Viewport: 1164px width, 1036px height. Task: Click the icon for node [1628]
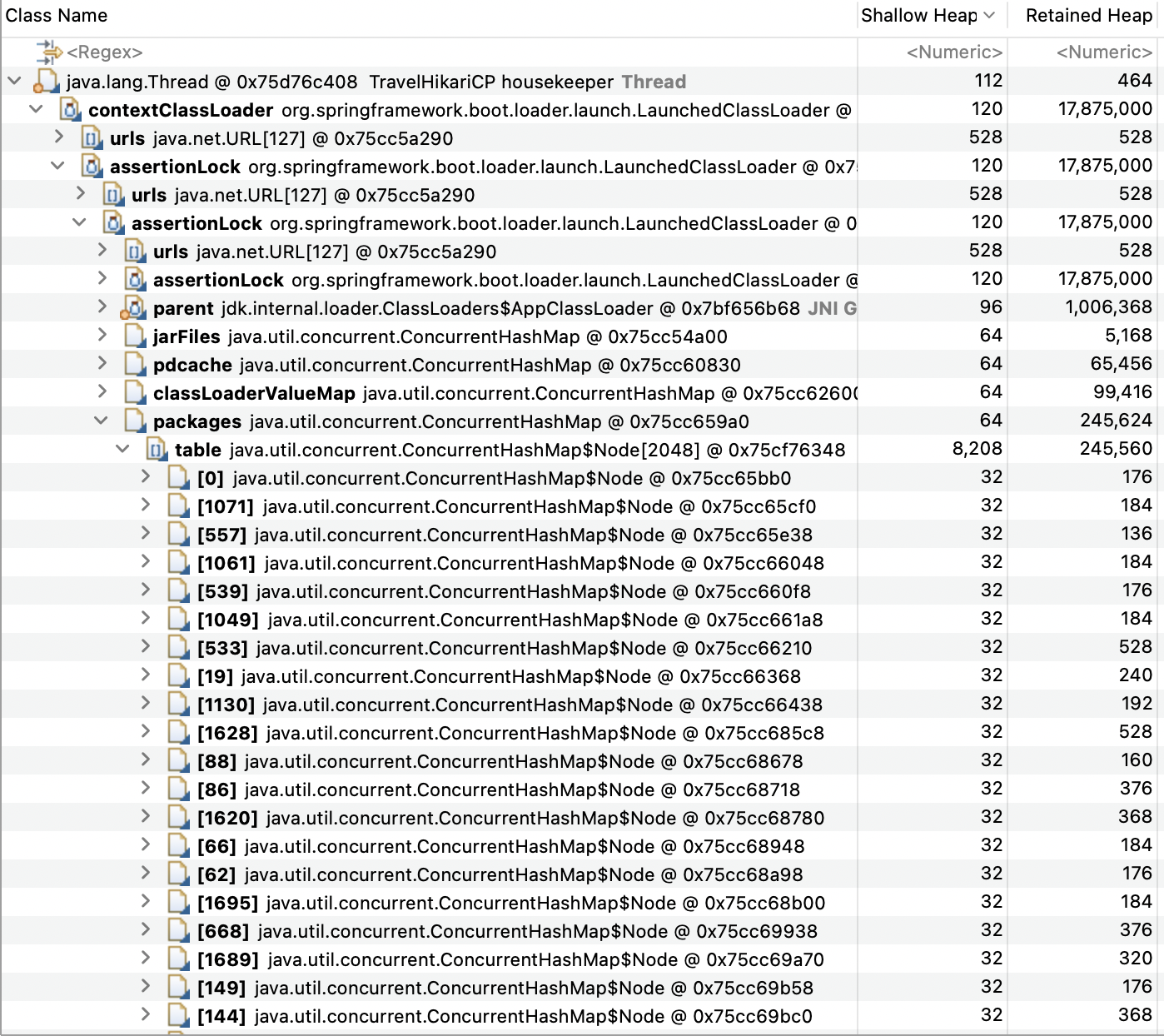tap(178, 733)
